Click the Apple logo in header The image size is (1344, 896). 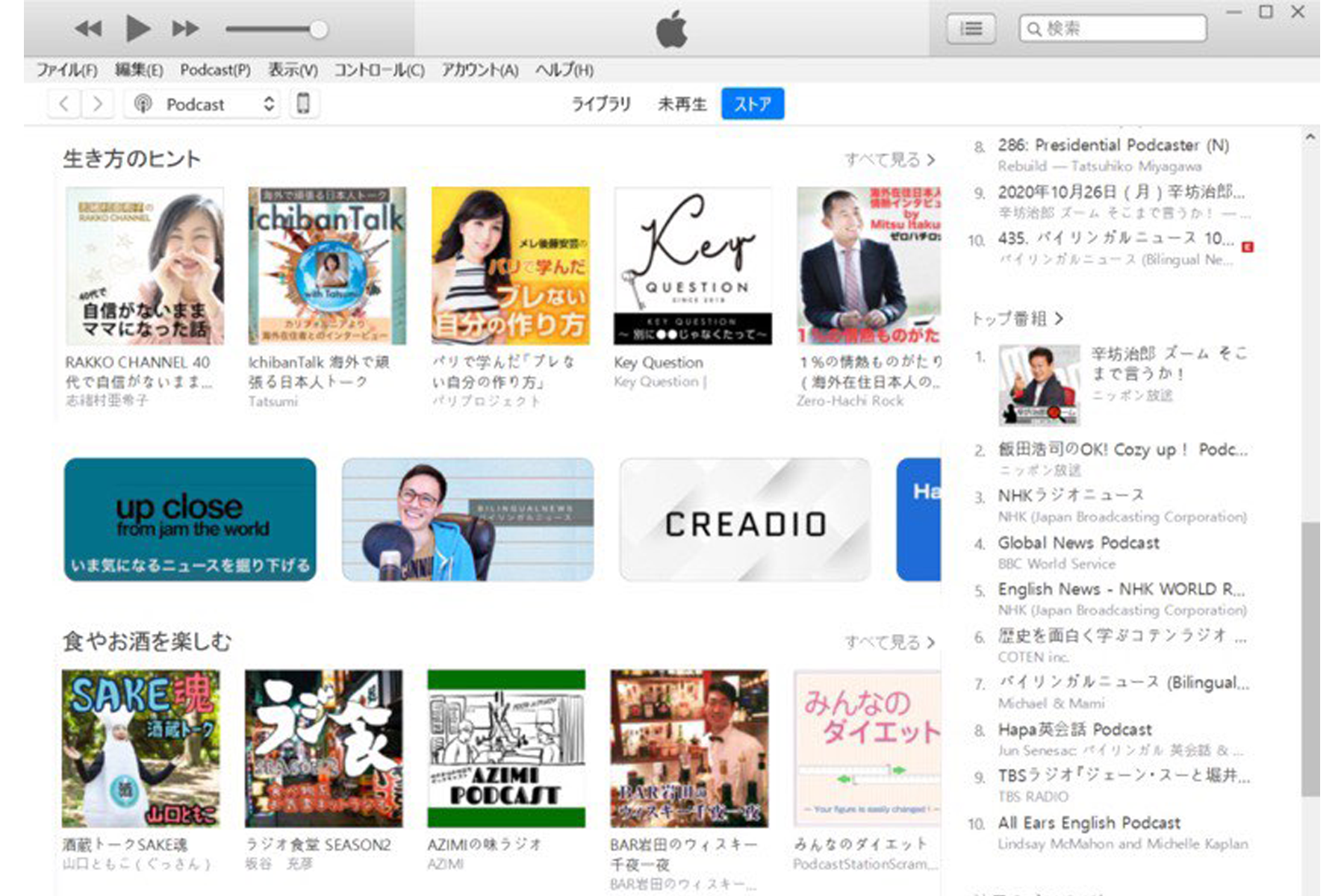pos(671,31)
